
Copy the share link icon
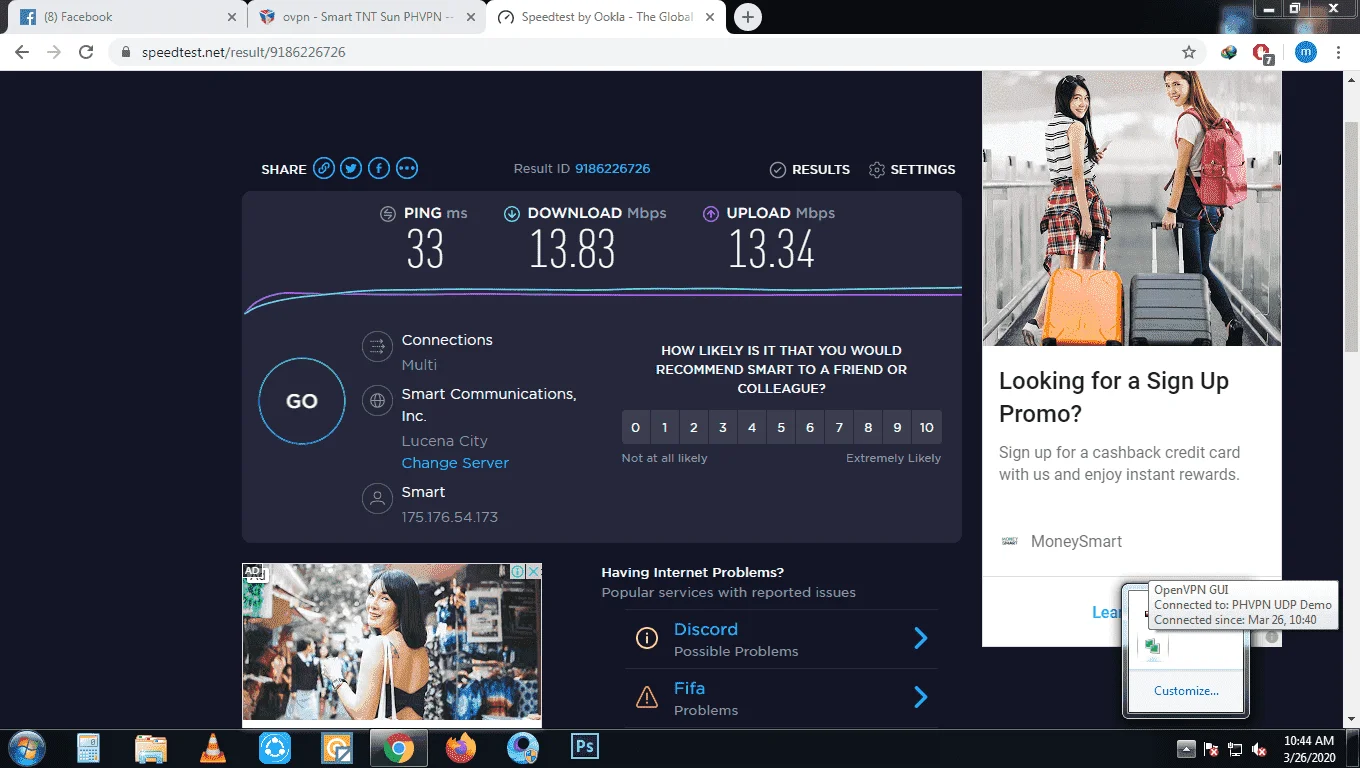point(323,169)
